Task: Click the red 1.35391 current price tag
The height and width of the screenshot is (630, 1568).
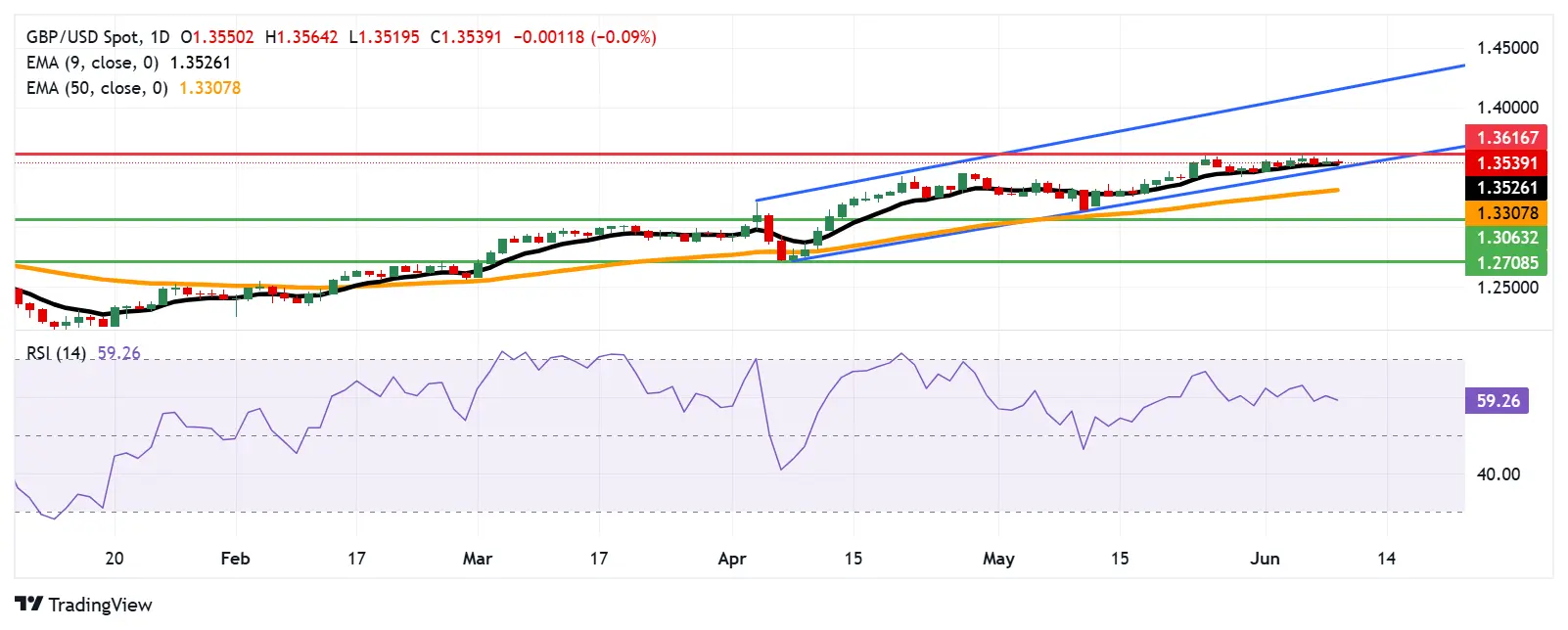Action: pyautogui.click(x=1506, y=163)
